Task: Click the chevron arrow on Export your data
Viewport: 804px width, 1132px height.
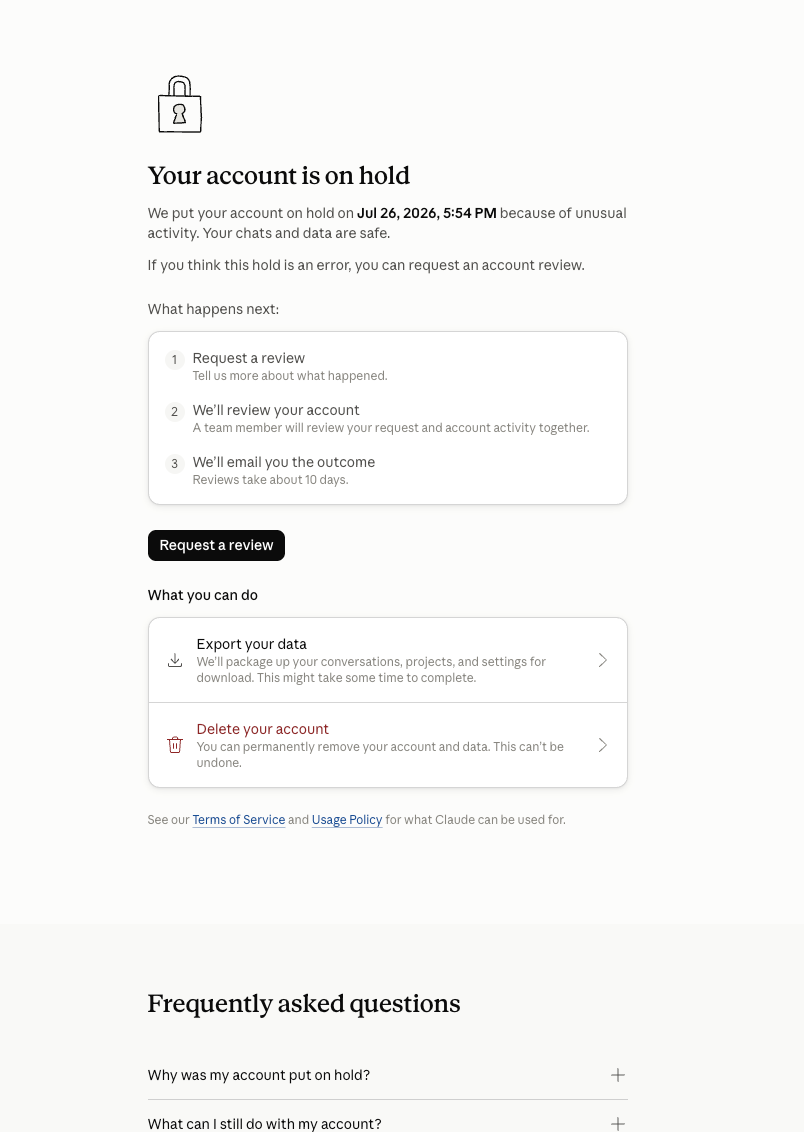Action: click(603, 661)
